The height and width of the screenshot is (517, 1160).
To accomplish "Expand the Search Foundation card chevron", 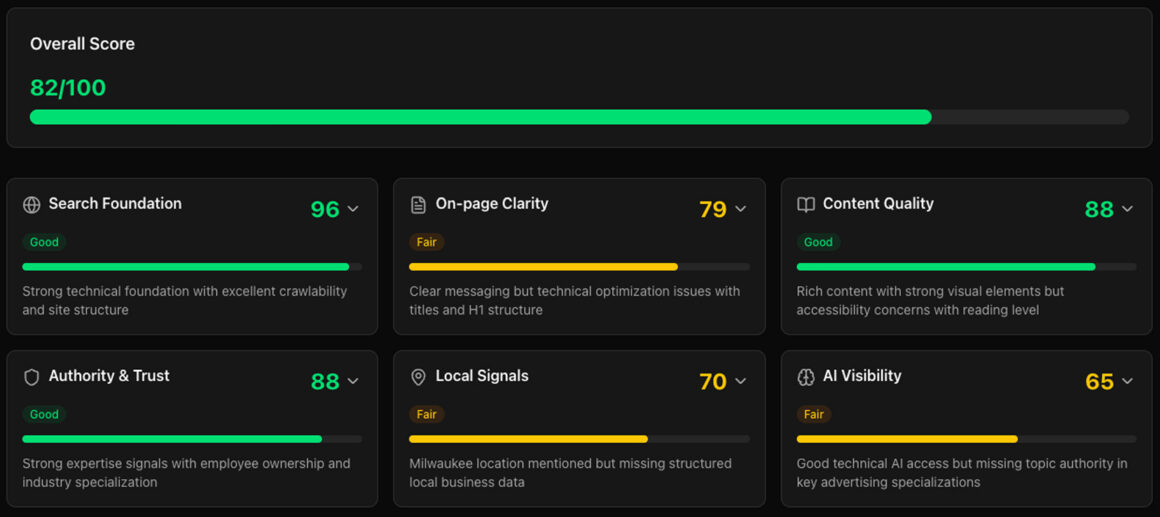I will [x=353, y=209].
